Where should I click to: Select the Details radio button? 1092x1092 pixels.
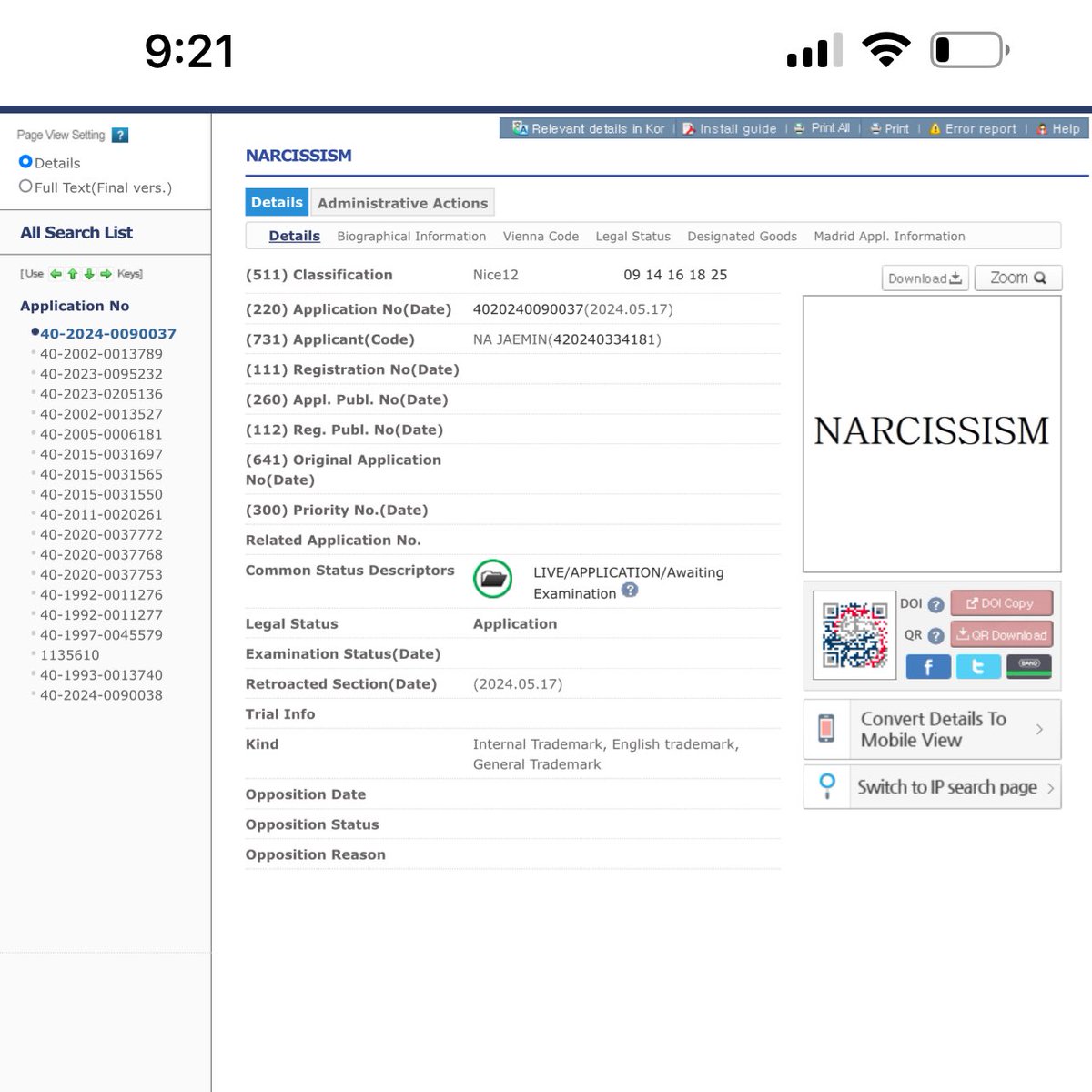pyautogui.click(x=25, y=162)
